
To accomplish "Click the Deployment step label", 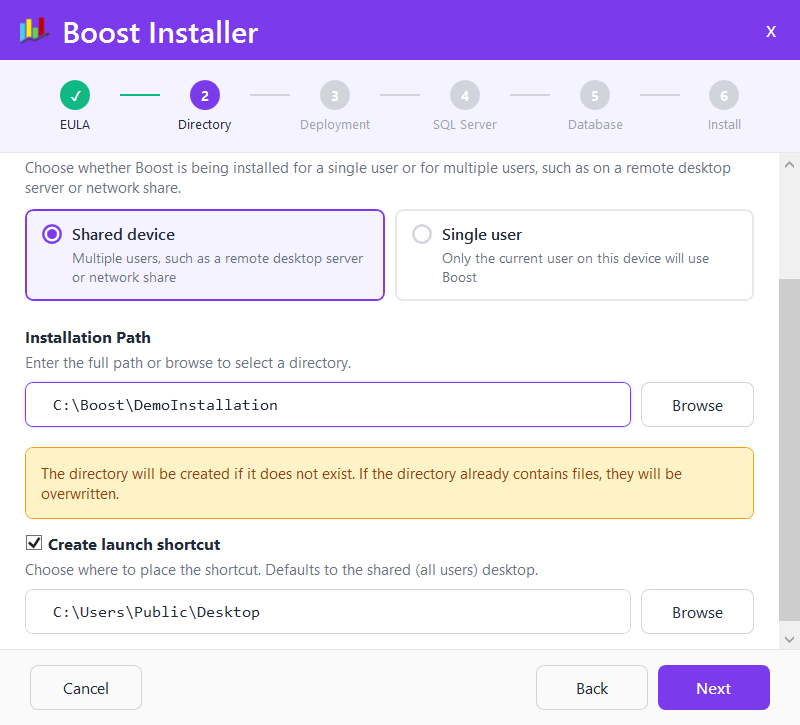I will point(335,124).
